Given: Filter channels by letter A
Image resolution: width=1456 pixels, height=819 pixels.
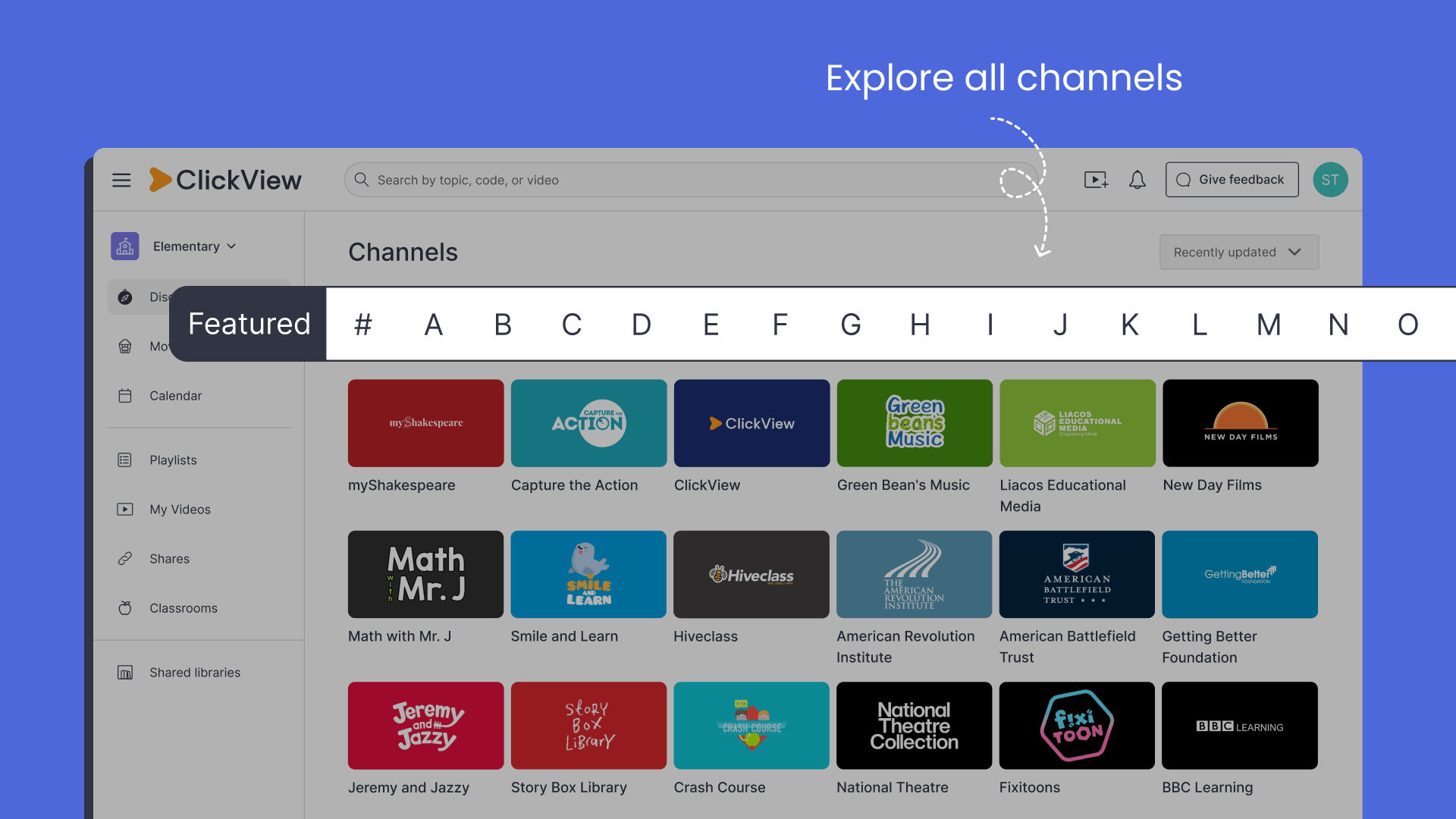Looking at the screenshot, I should 433,325.
